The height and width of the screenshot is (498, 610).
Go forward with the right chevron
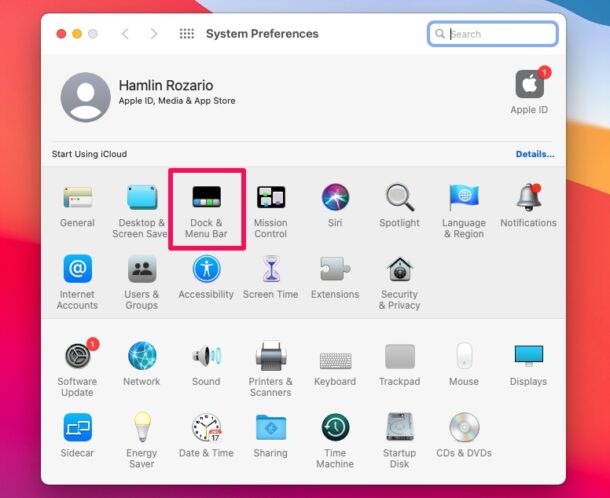(x=154, y=34)
